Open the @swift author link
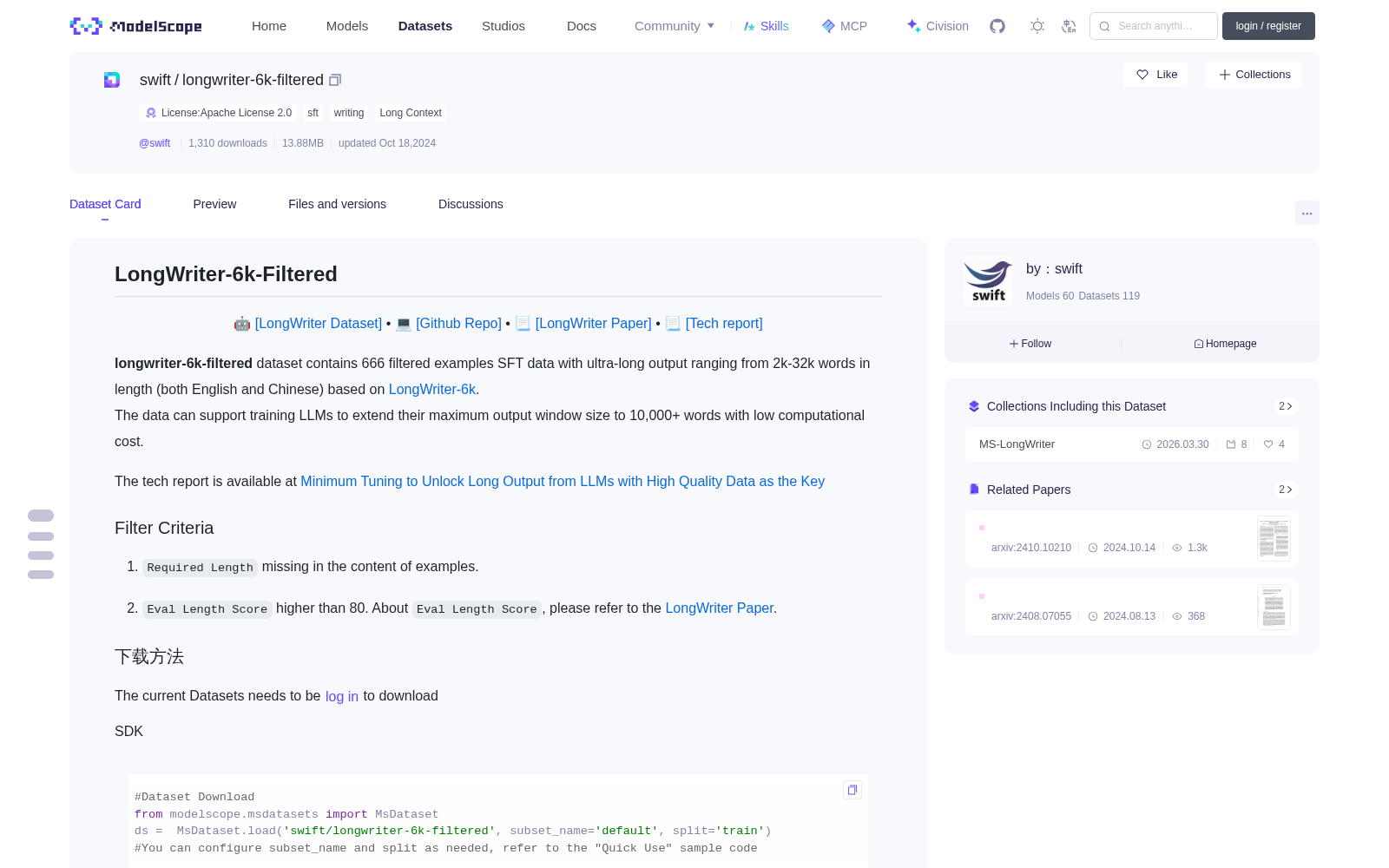Image resolution: width=1389 pixels, height=868 pixels. [155, 143]
